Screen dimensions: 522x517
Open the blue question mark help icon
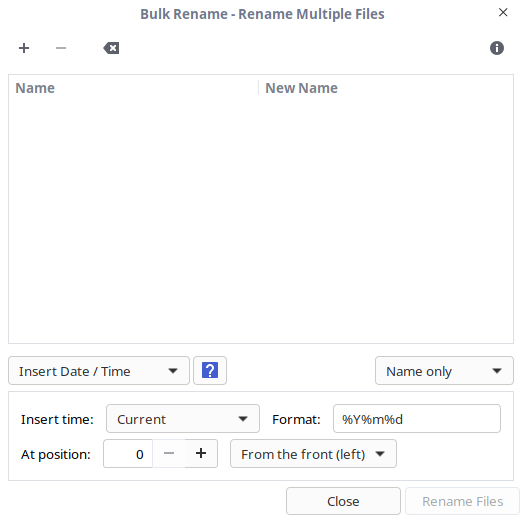pyautogui.click(x=210, y=370)
